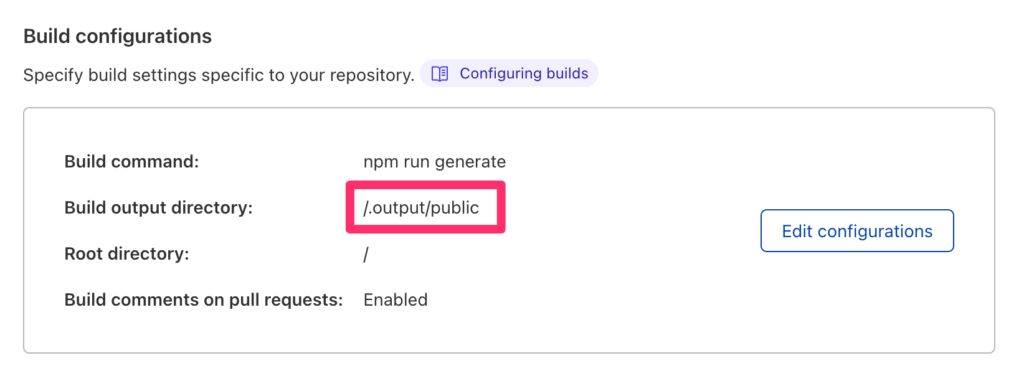Click the 'Specify build settings' description text
Viewport: 1024px width, 386px height.
[219, 75]
